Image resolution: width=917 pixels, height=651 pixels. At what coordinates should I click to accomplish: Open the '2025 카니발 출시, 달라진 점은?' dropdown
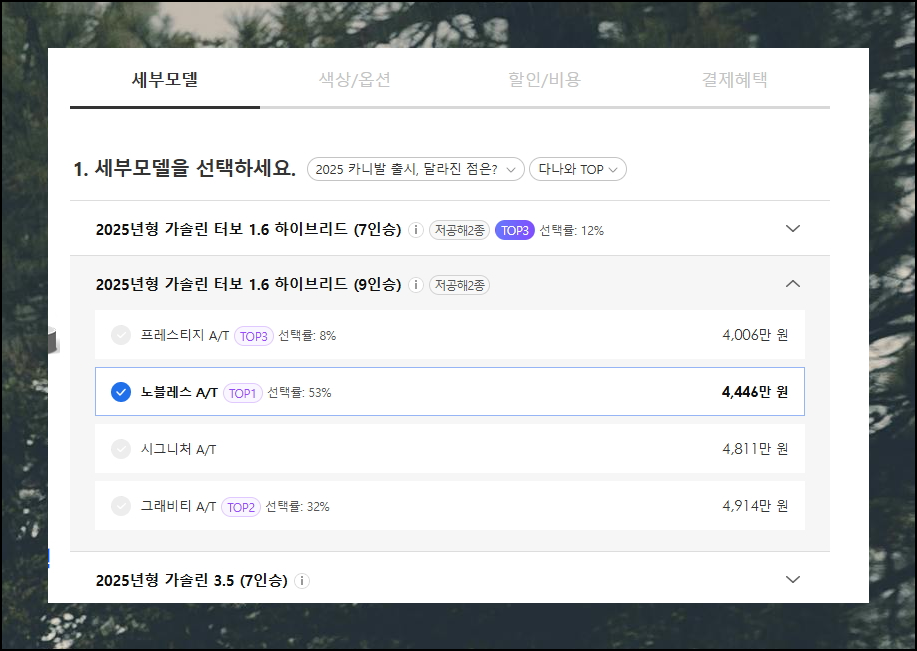point(415,170)
